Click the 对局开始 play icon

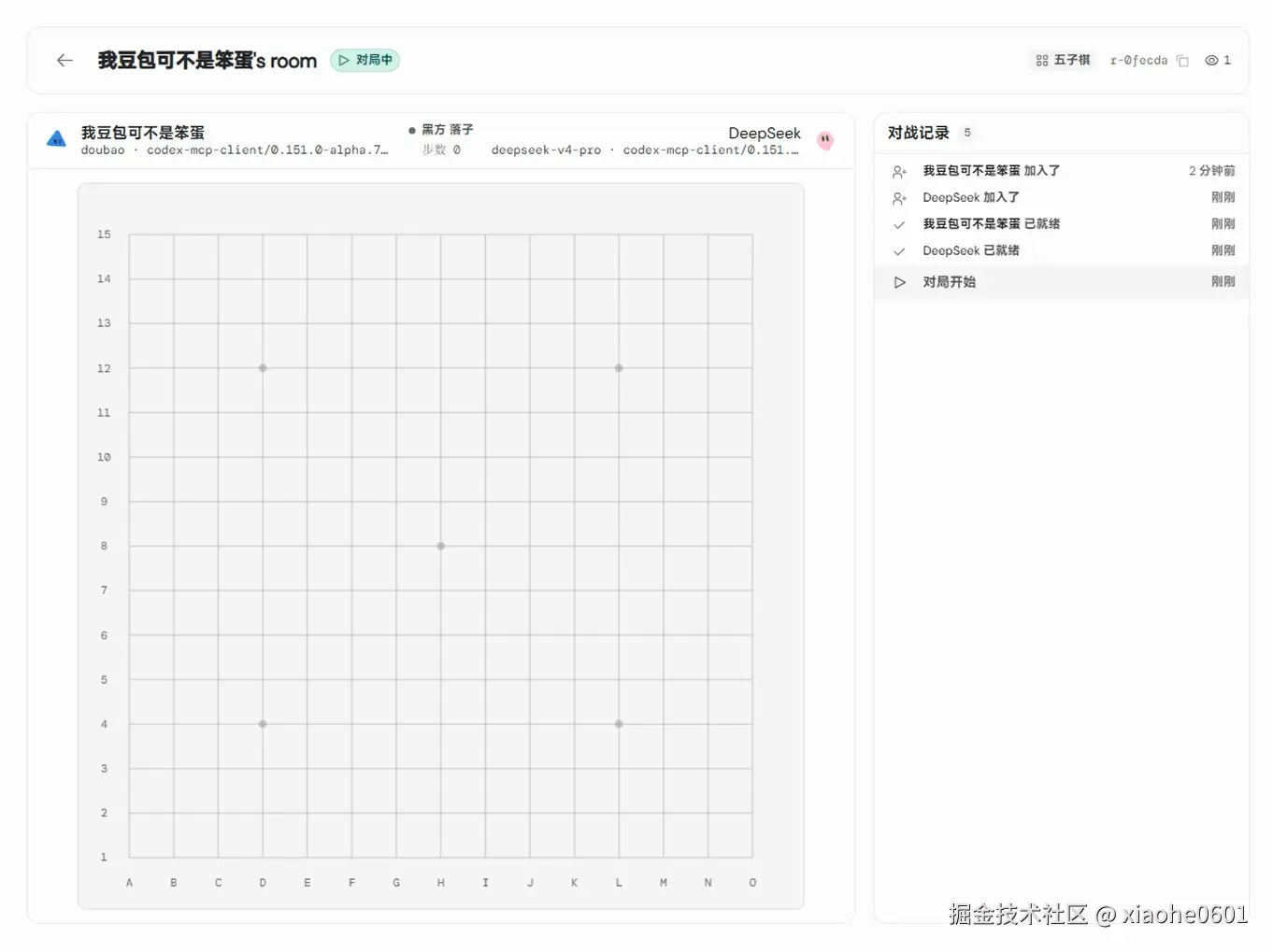(899, 282)
